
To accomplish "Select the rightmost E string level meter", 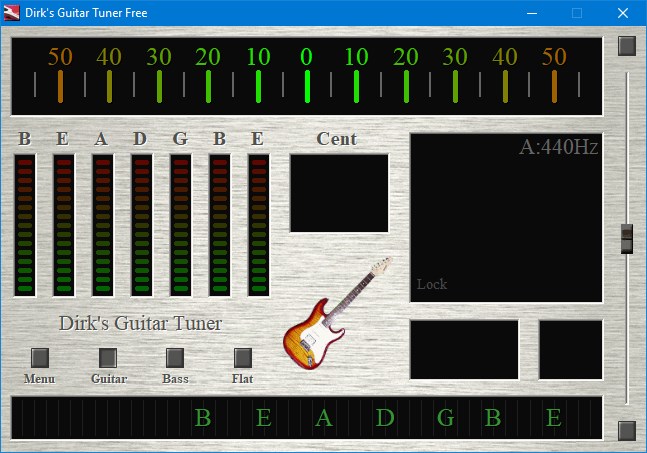I will (259, 225).
